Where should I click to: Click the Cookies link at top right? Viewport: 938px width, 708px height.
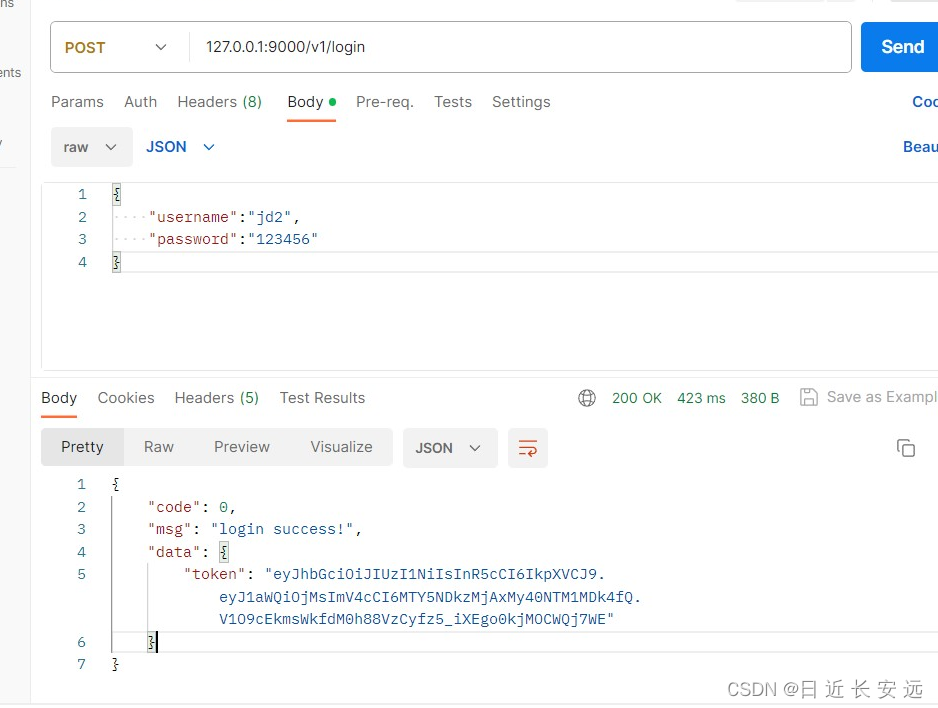point(925,102)
